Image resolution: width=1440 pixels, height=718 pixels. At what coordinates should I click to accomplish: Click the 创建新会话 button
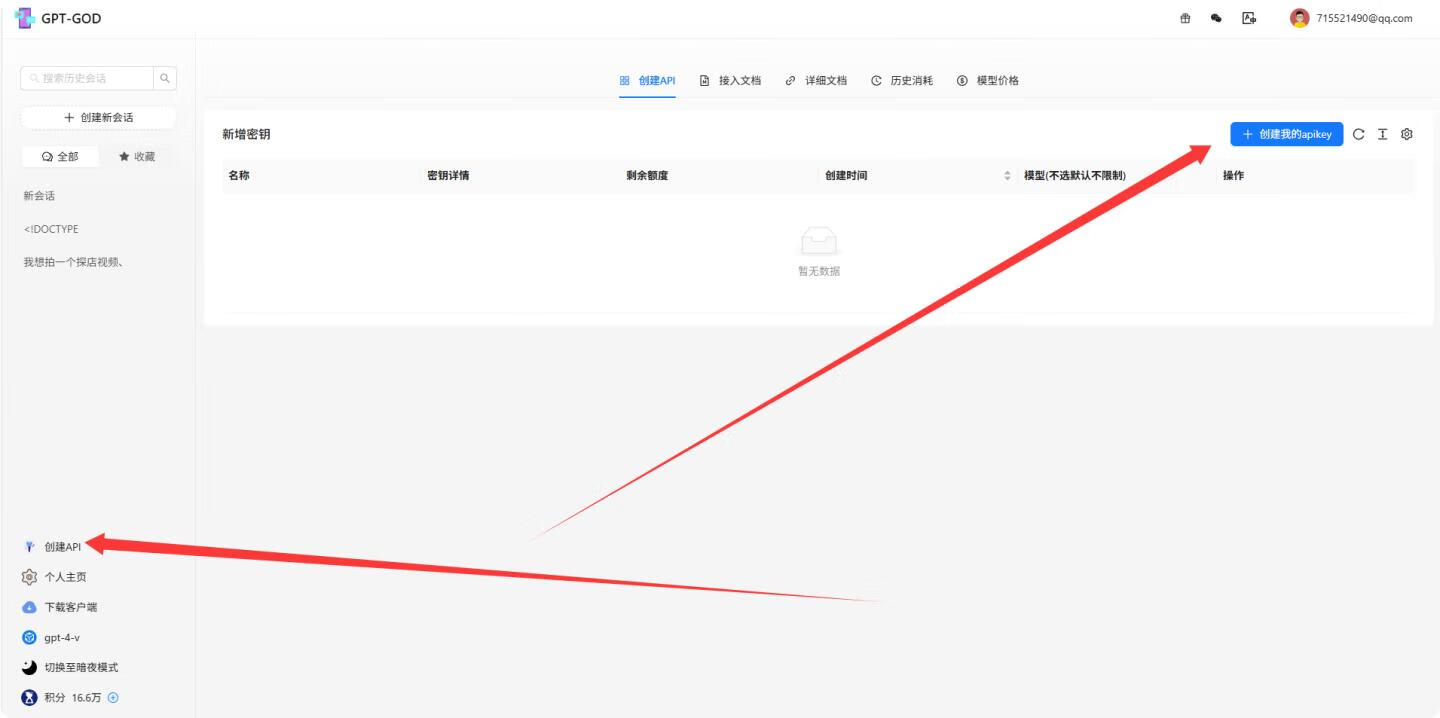[98, 117]
